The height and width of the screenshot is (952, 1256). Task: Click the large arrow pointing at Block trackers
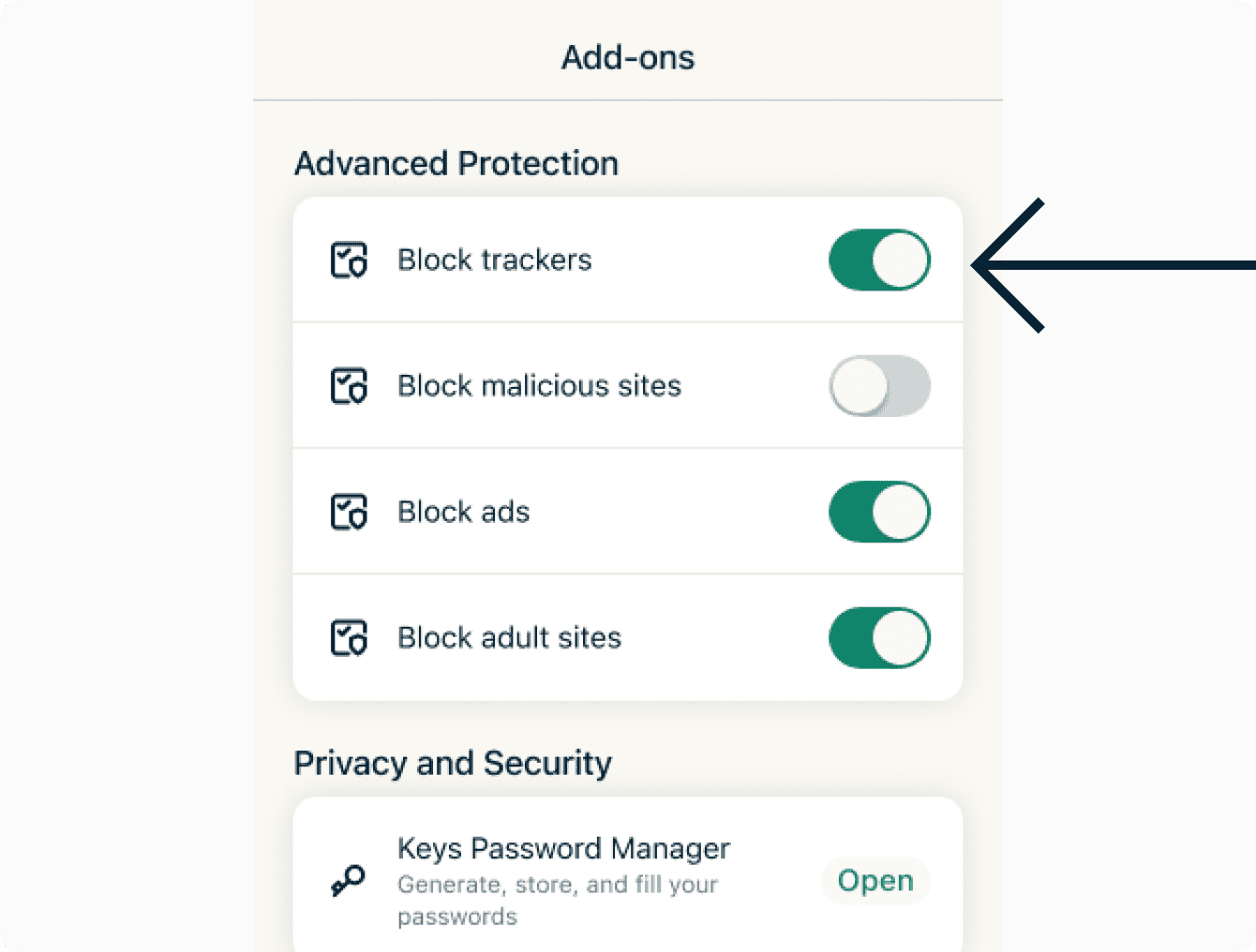coord(1078,265)
